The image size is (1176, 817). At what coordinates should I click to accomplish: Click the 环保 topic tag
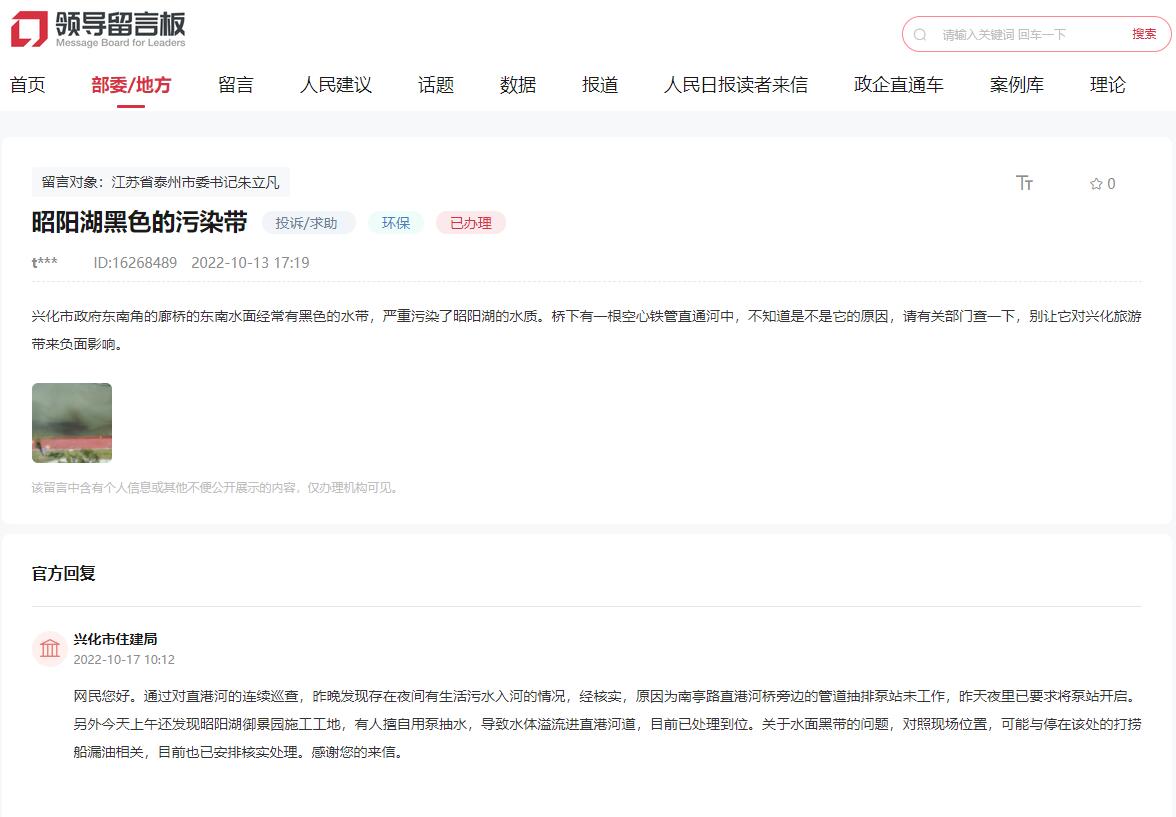[x=396, y=223]
